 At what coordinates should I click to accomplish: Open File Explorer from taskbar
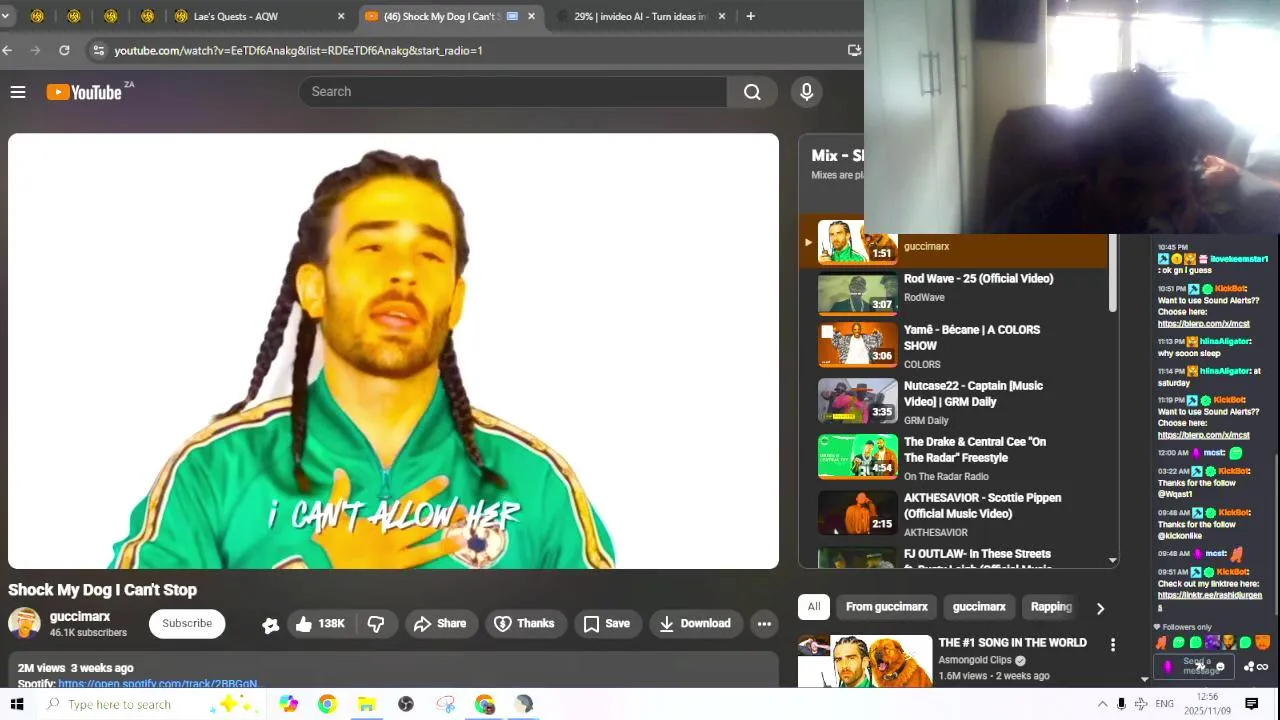pyautogui.click(x=366, y=704)
